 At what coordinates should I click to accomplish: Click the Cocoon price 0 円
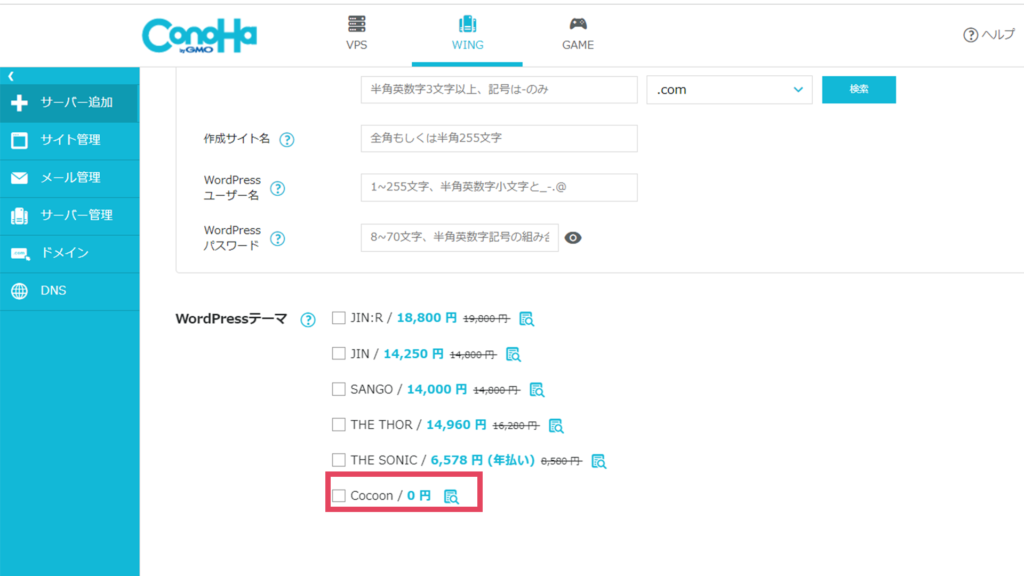pos(419,496)
